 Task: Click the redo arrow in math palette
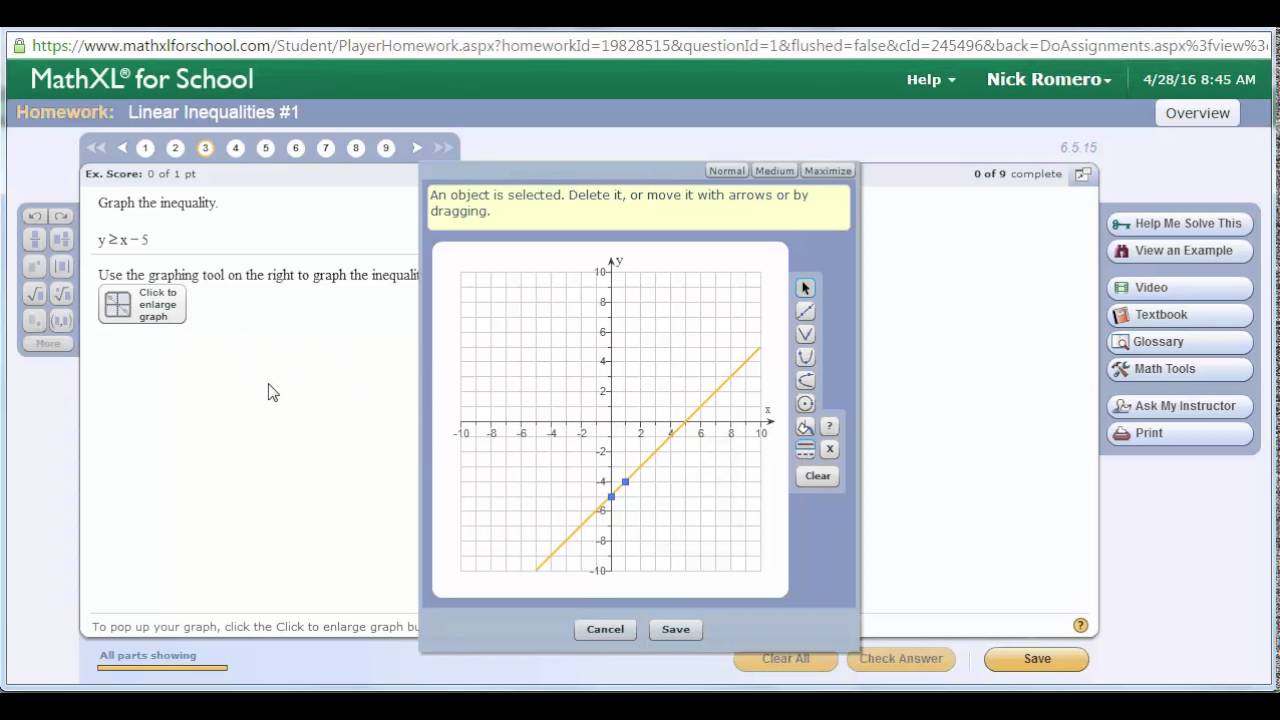pyautogui.click(x=61, y=216)
